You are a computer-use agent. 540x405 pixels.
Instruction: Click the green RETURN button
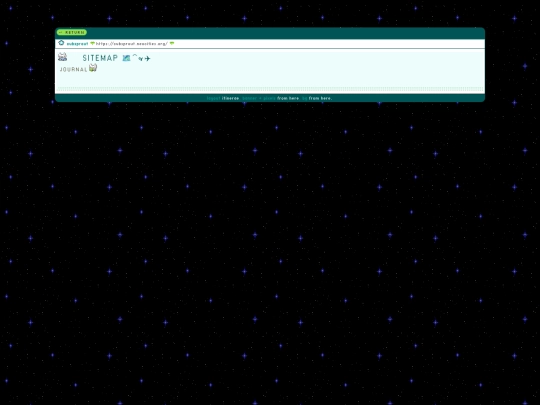[x=72, y=32]
